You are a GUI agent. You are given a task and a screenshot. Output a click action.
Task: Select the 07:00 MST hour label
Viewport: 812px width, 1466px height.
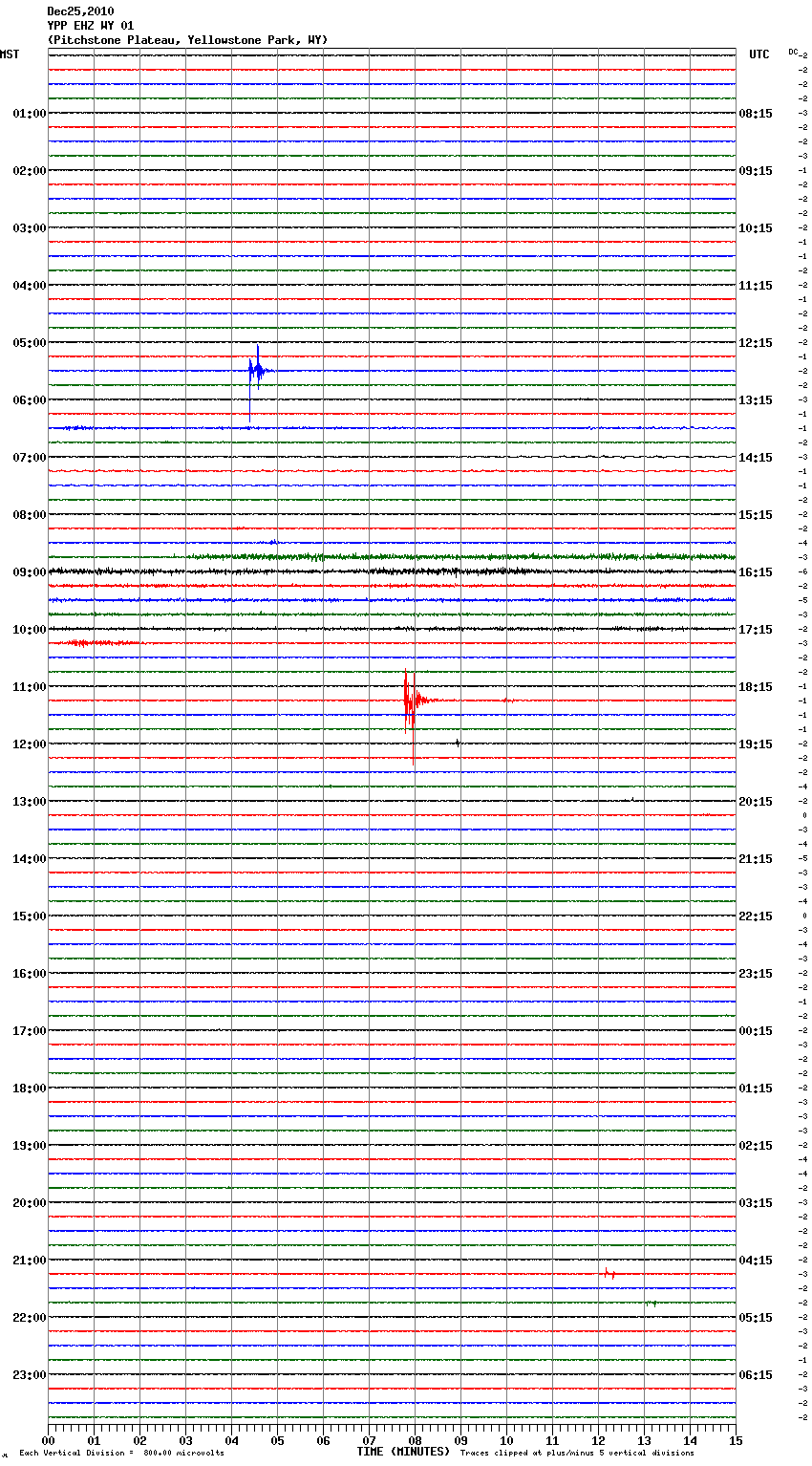(30, 458)
